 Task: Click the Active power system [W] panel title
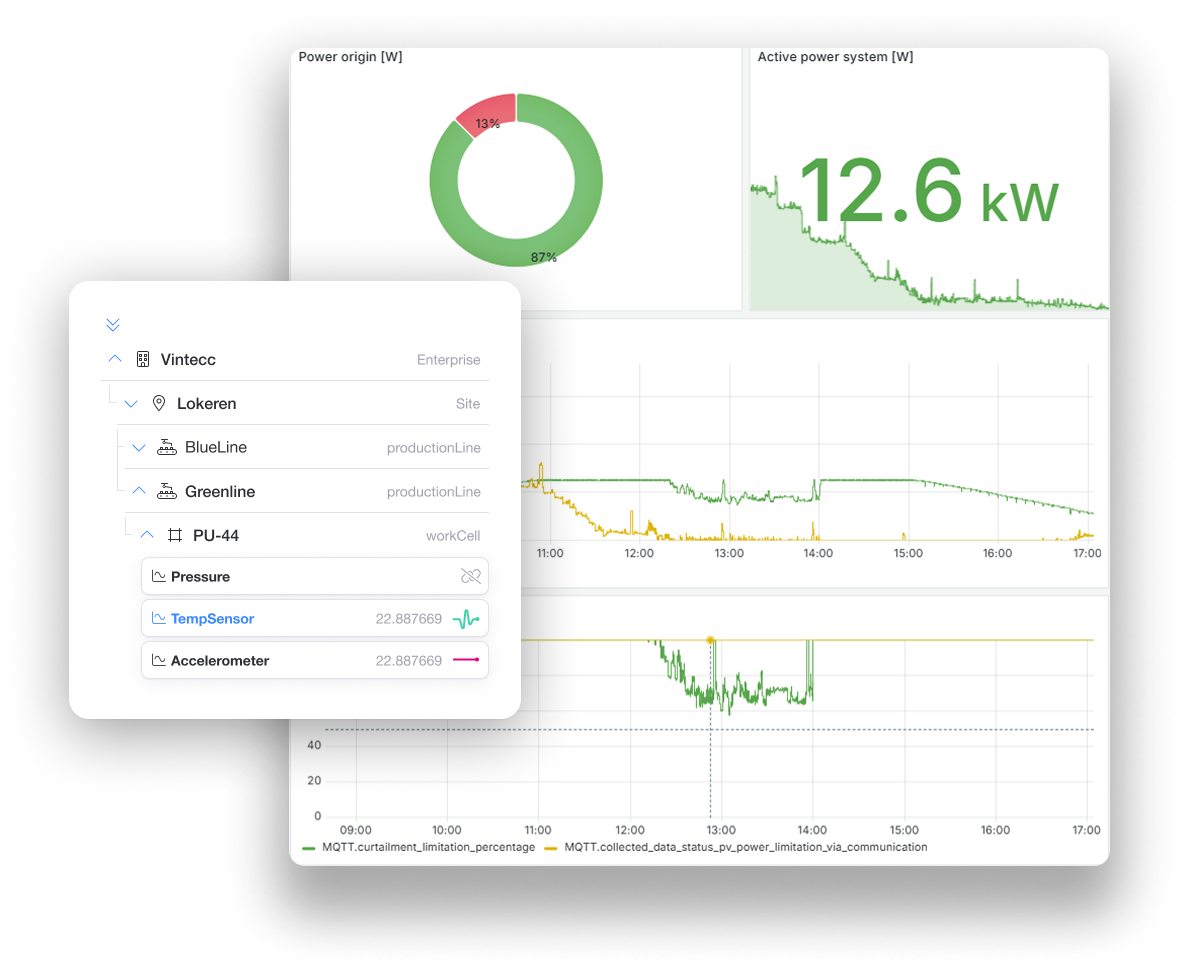(835, 57)
